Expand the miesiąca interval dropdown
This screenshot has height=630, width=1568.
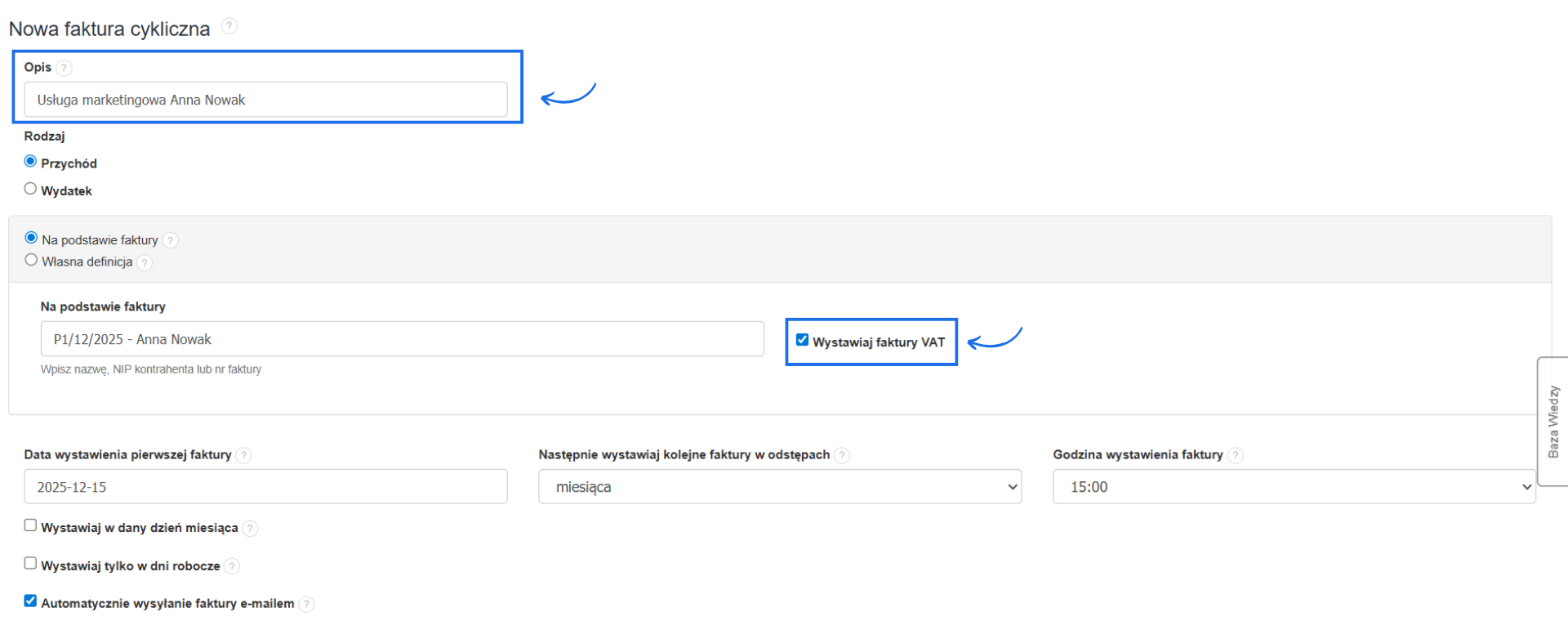pos(779,487)
